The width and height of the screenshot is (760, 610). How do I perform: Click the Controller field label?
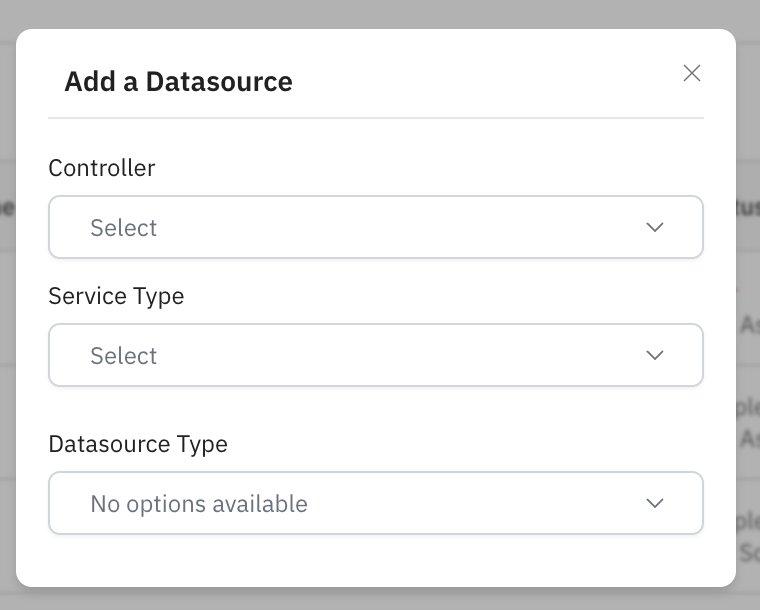(101, 168)
